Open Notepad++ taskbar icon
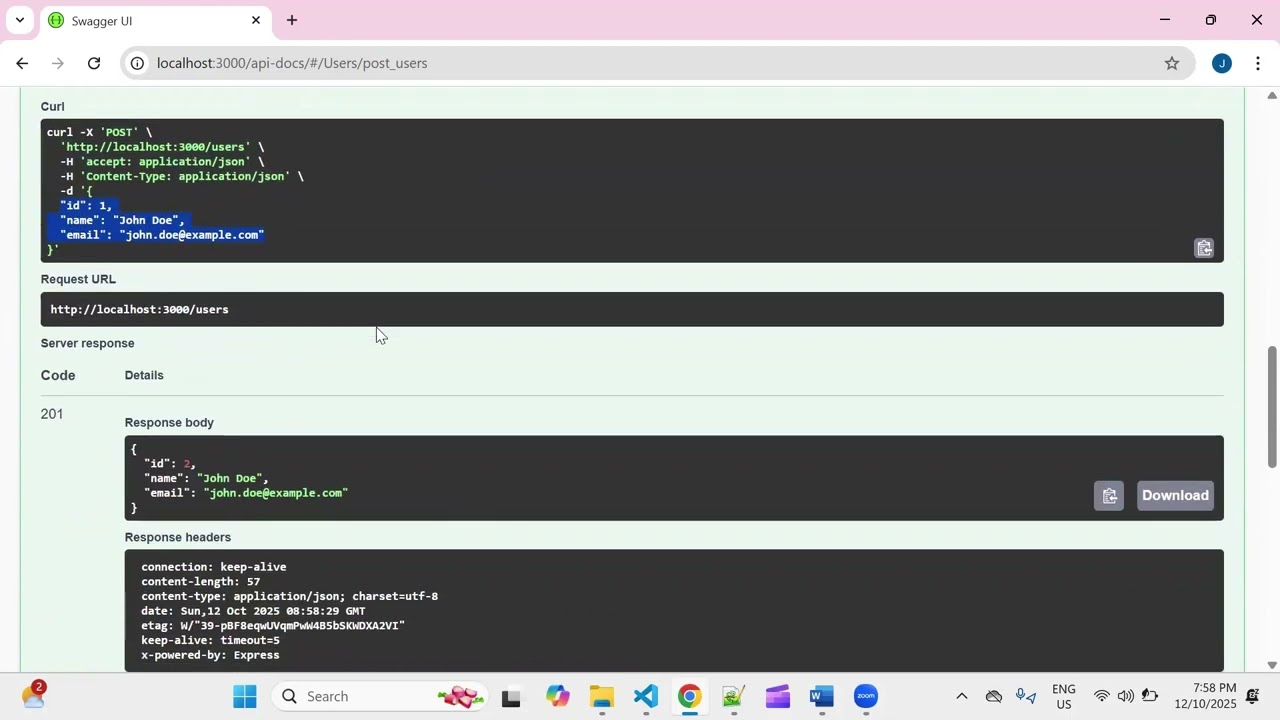 click(734, 696)
